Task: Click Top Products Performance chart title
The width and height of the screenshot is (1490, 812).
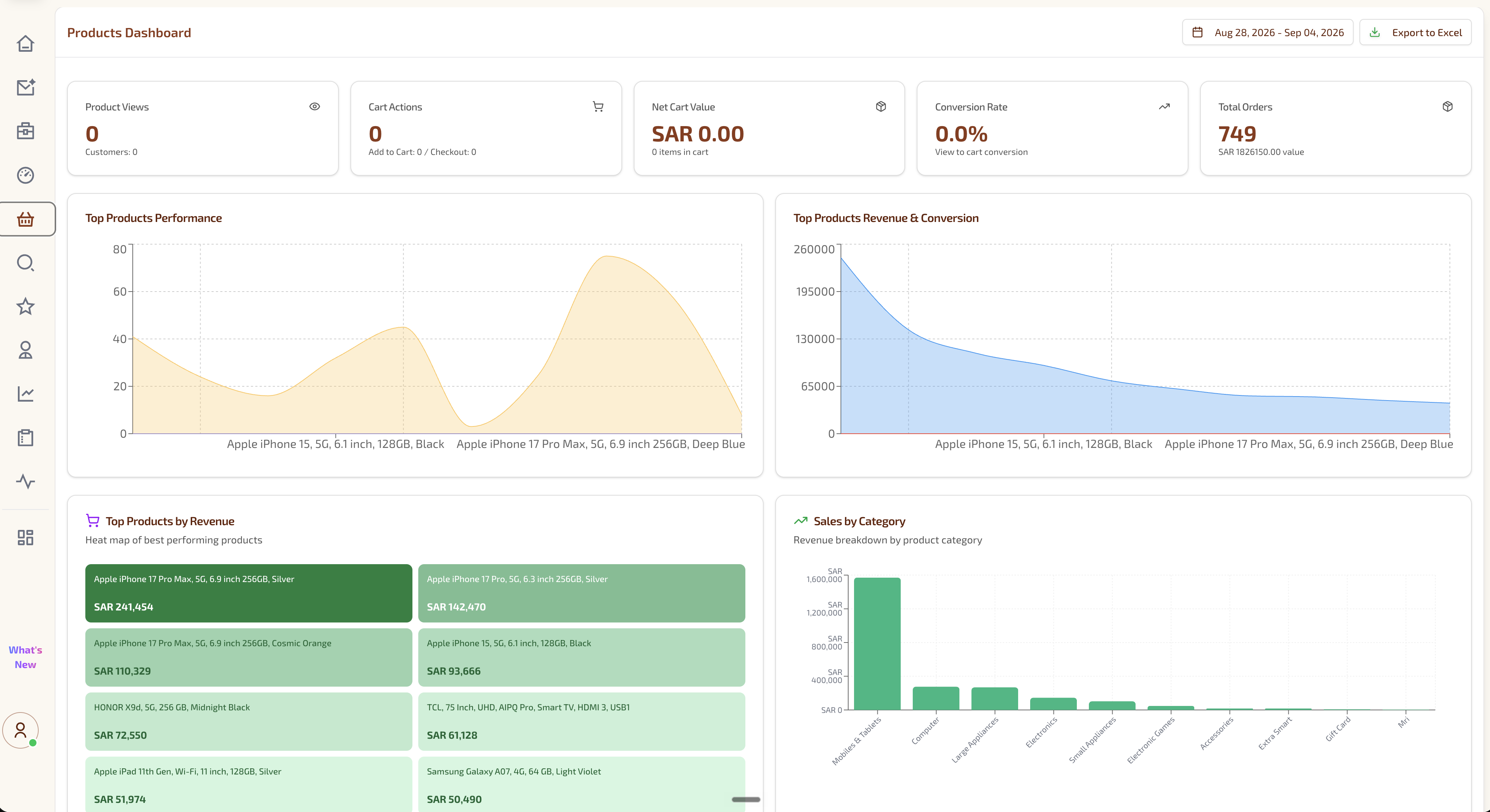Action: point(153,218)
